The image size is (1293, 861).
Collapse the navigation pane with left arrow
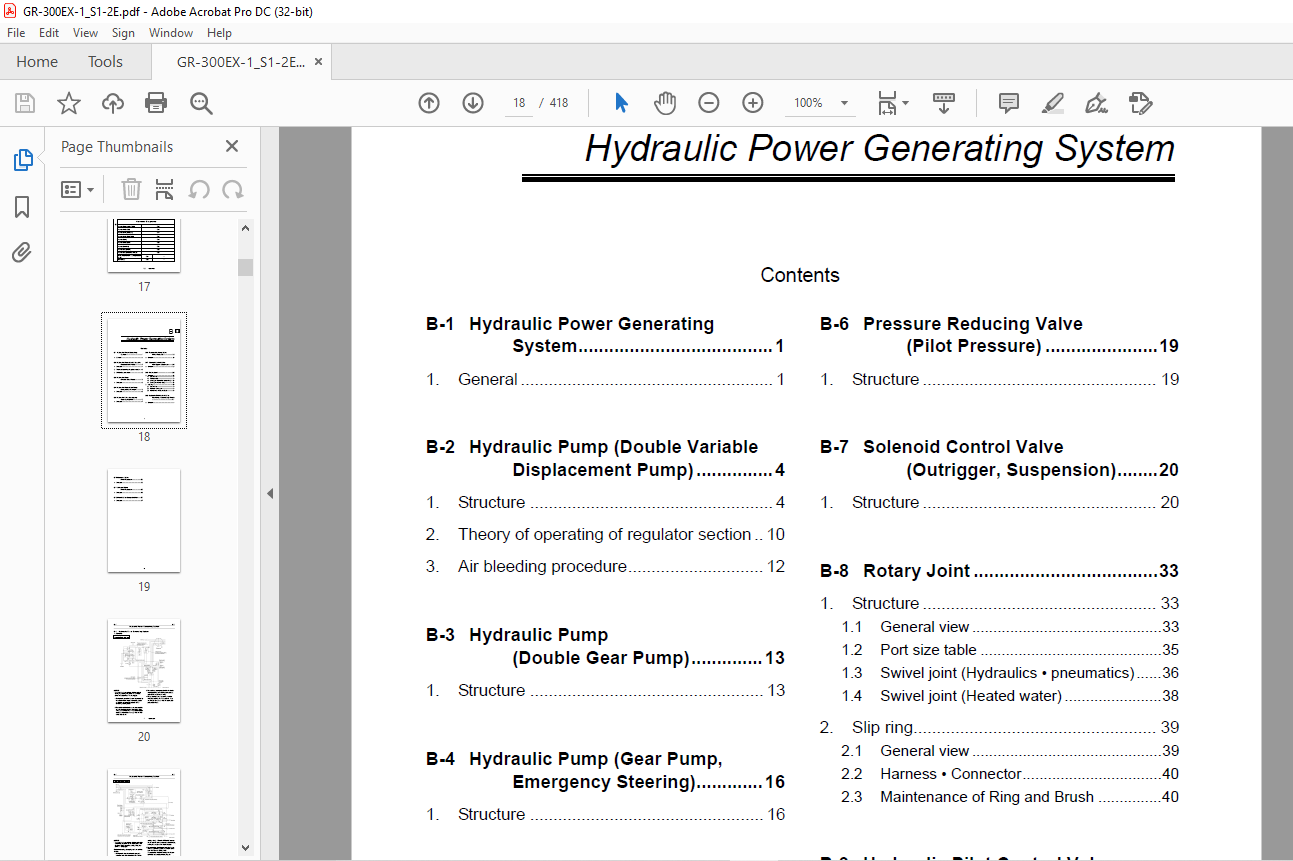[x=269, y=493]
